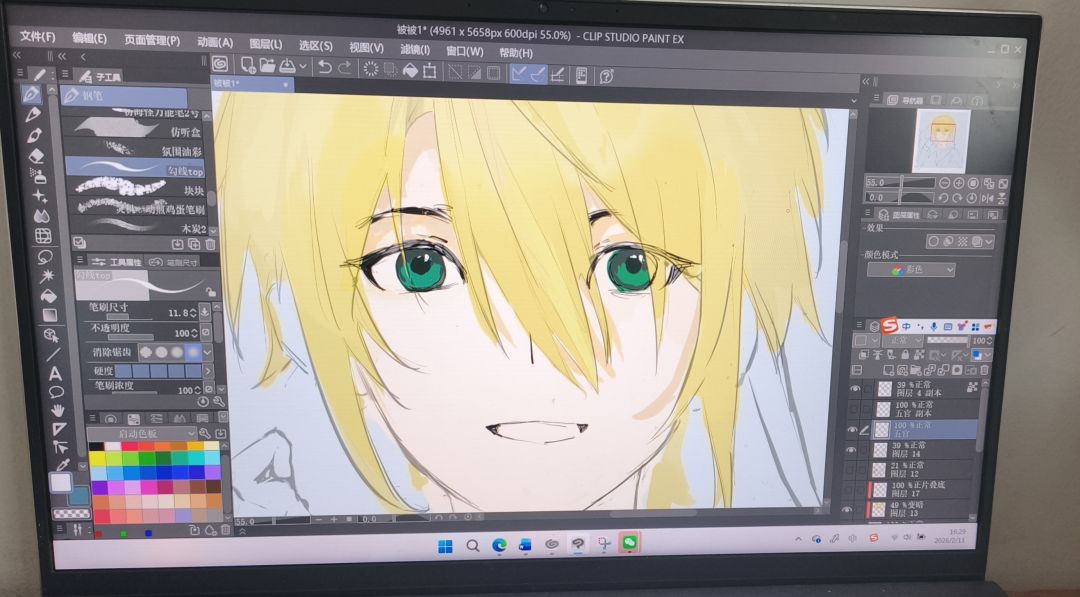This screenshot has width=1080, height=597.
Task: Click the New document icon
Action: tap(247, 65)
